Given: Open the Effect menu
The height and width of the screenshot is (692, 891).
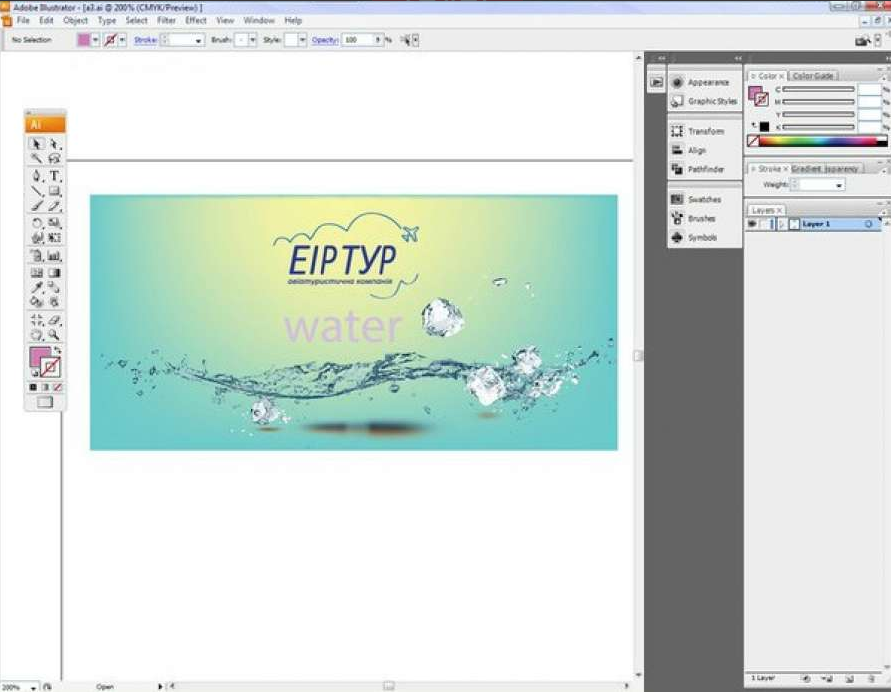Looking at the screenshot, I should (x=196, y=20).
